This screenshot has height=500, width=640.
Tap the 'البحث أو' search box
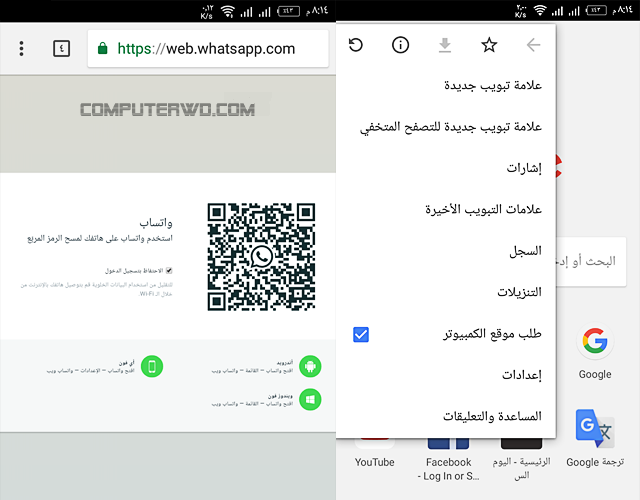coord(591,261)
